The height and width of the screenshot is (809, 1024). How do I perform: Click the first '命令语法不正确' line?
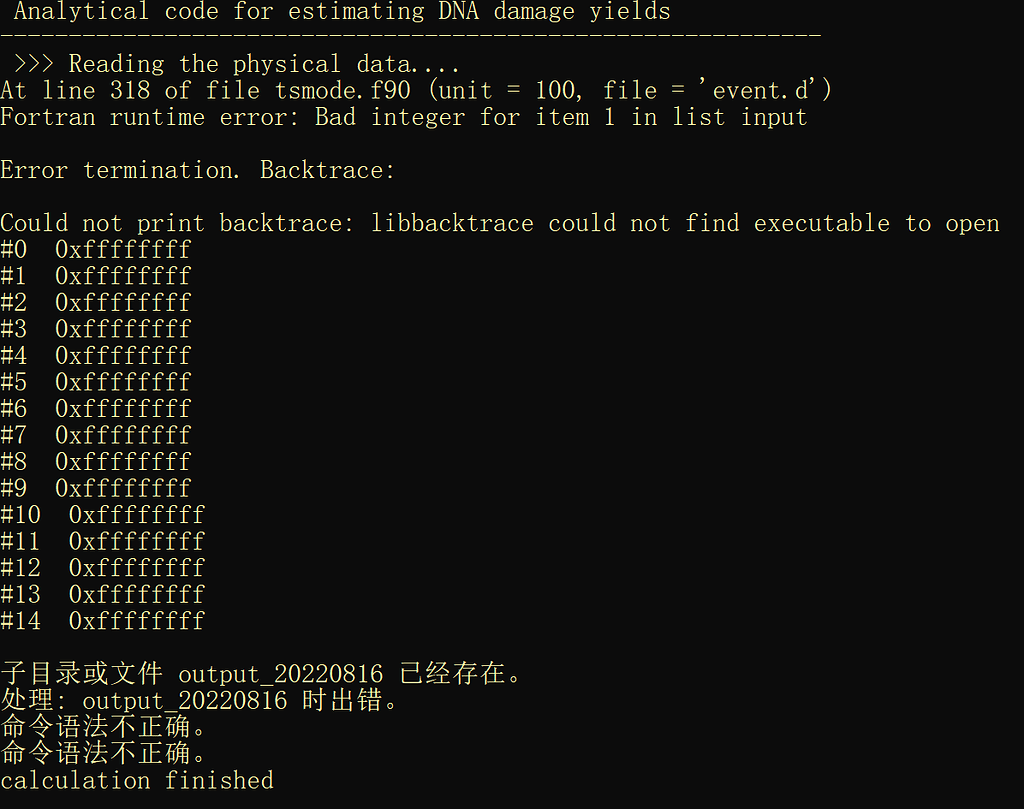pos(103,726)
